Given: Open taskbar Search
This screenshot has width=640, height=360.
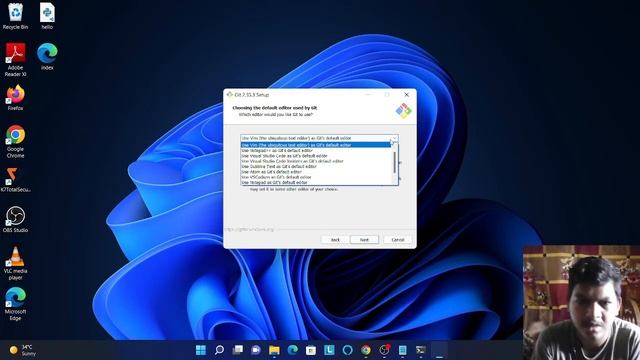Looking at the screenshot, I should (219, 350).
